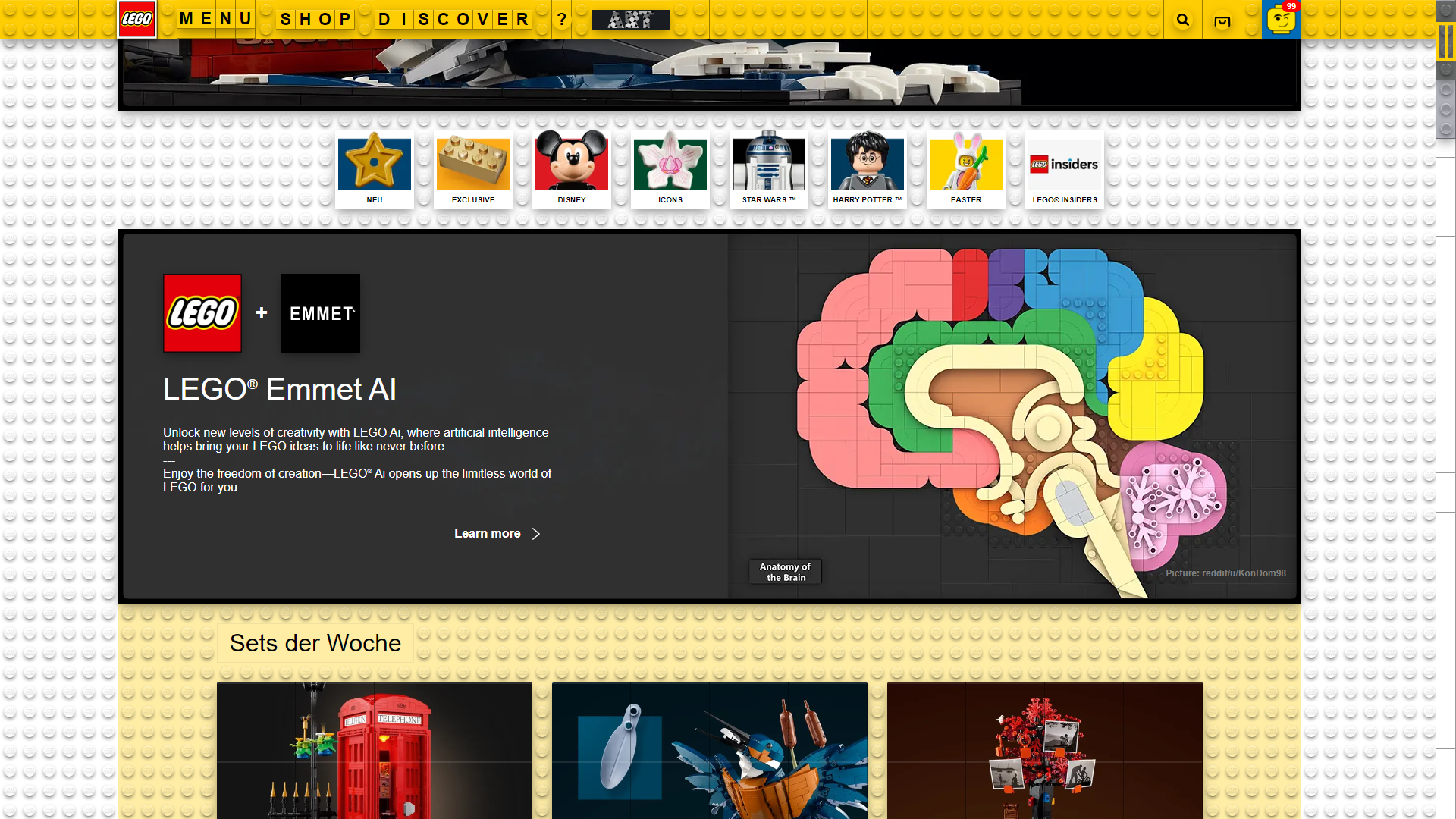The width and height of the screenshot is (1456, 819).
Task: Open the shopping bag icon
Action: (x=1222, y=21)
